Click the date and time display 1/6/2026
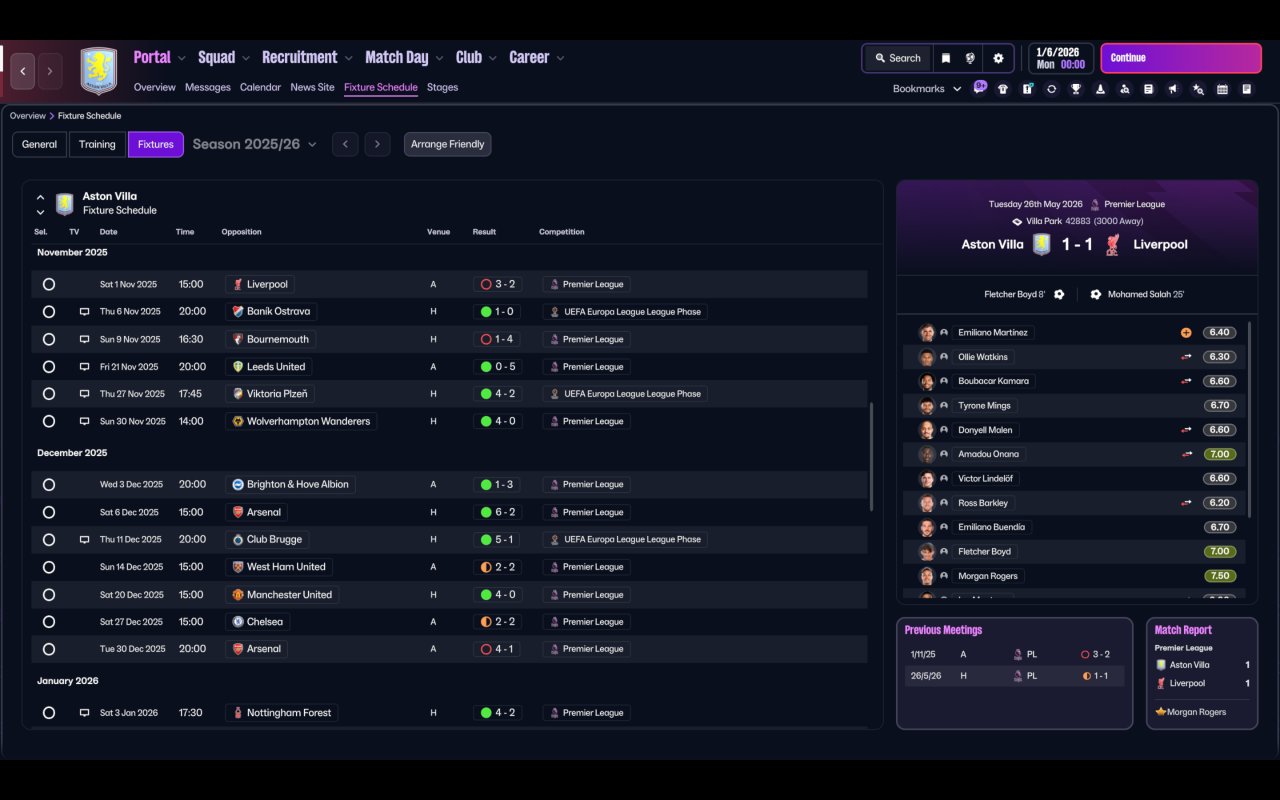Image resolution: width=1280 pixels, height=800 pixels. pyautogui.click(x=1060, y=58)
